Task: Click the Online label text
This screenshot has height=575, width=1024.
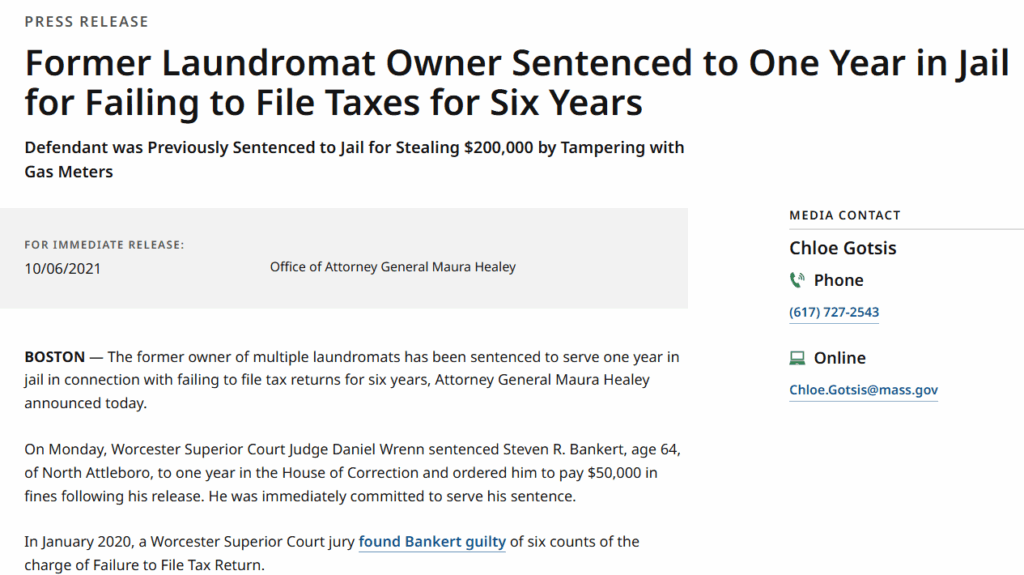Action: pos(840,358)
